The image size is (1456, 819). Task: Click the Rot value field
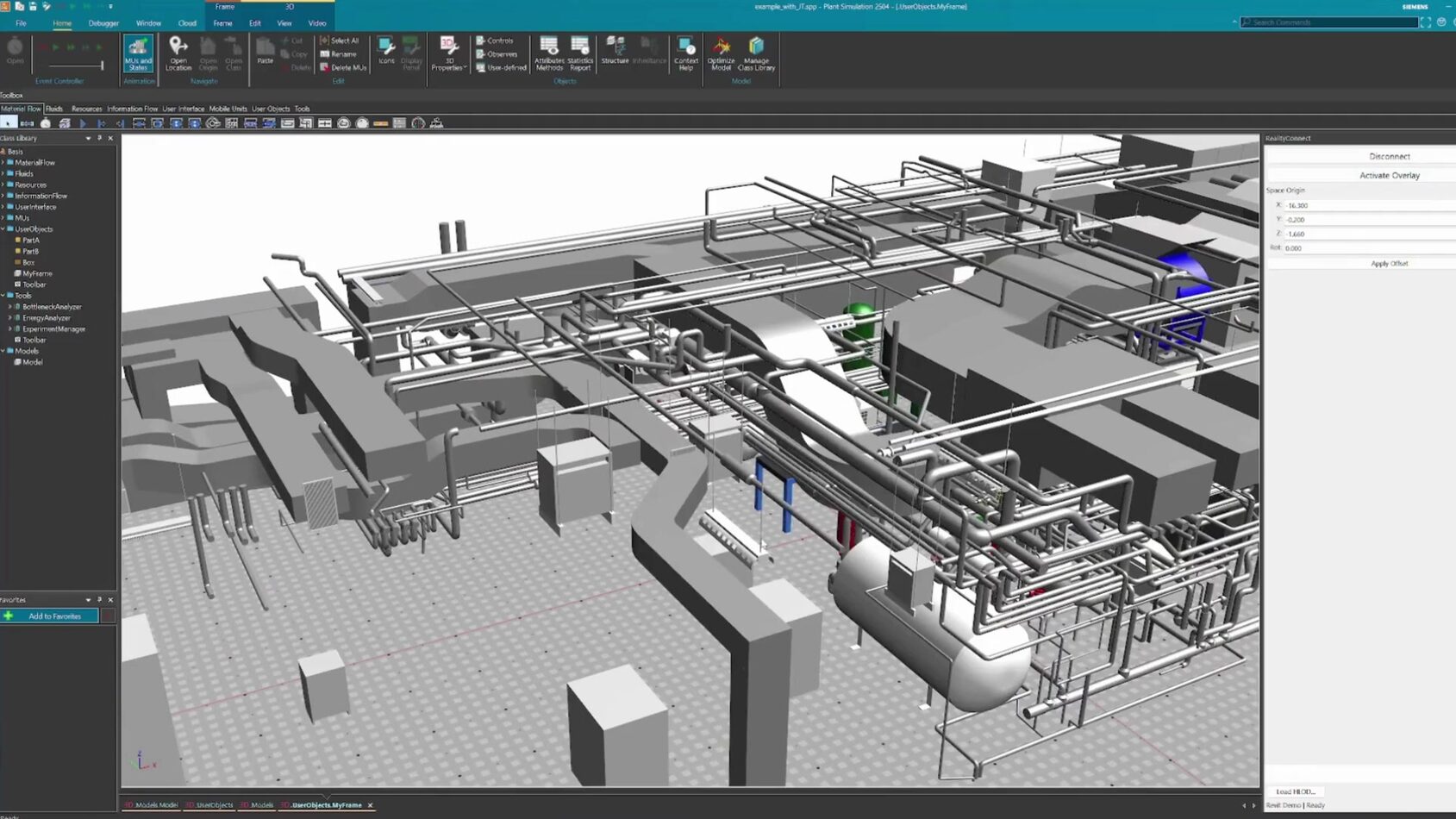coord(1369,248)
